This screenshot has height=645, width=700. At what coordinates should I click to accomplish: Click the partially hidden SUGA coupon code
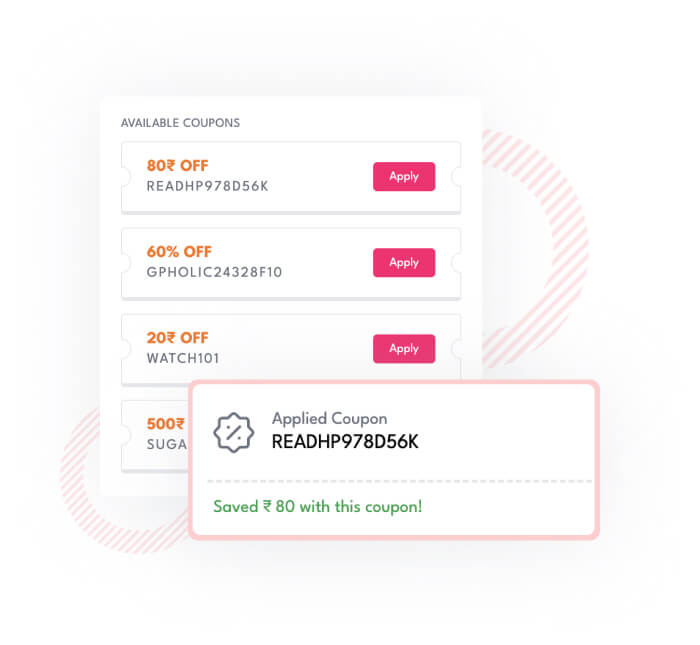(166, 444)
